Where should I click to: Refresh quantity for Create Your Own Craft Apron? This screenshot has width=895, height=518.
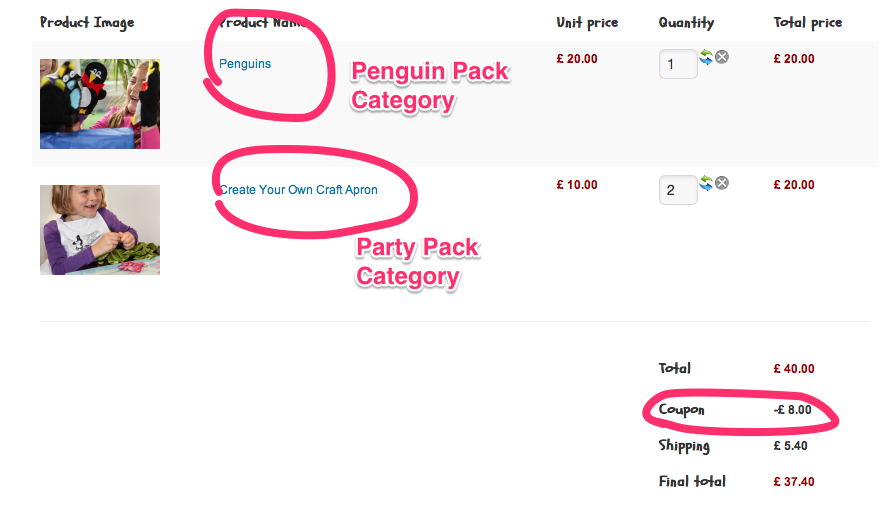point(706,183)
